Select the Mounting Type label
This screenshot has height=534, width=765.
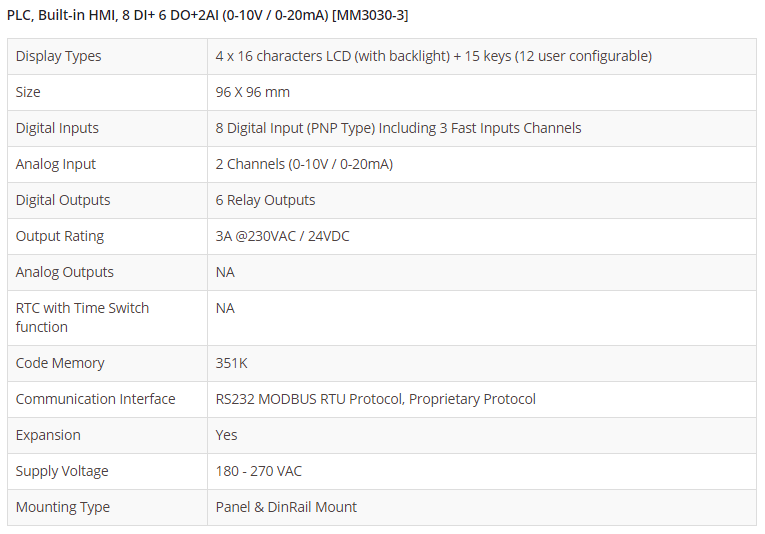(x=63, y=507)
